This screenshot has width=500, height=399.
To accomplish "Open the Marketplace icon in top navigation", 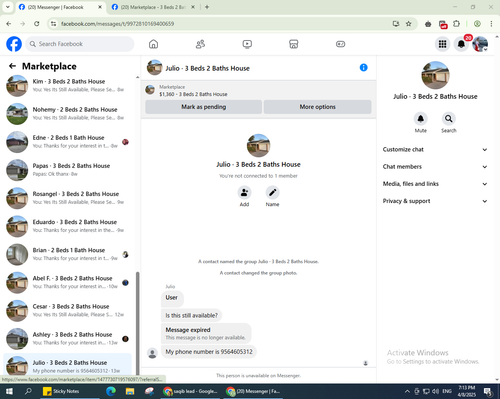I will (294, 44).
